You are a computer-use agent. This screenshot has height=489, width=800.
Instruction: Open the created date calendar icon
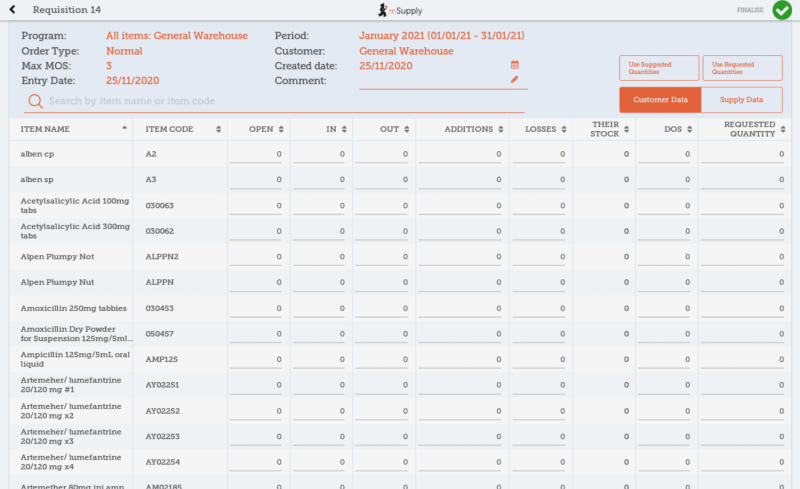pos(515,65)
